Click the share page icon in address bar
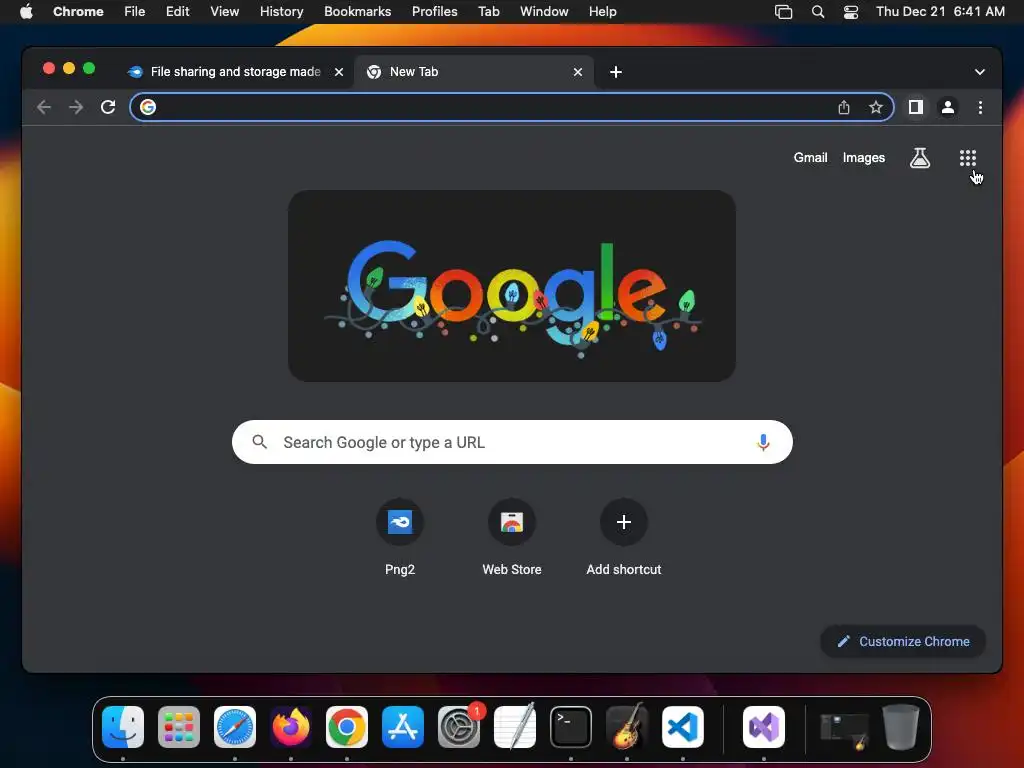This screenshot has width=1024, height=768. coord(844,107)
